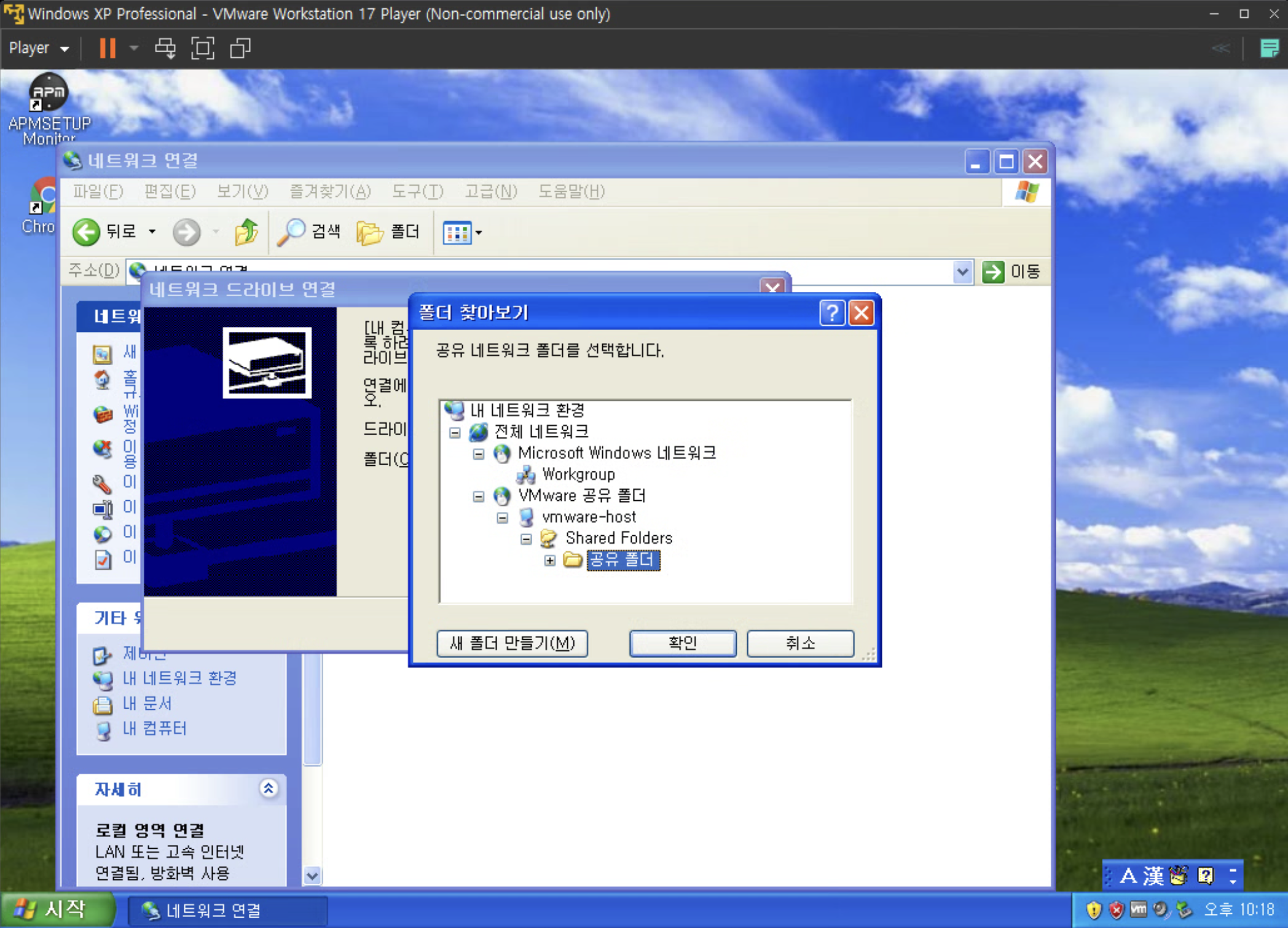
Task: Open the 도구(T) menu
Action: (x=417, y=192)
